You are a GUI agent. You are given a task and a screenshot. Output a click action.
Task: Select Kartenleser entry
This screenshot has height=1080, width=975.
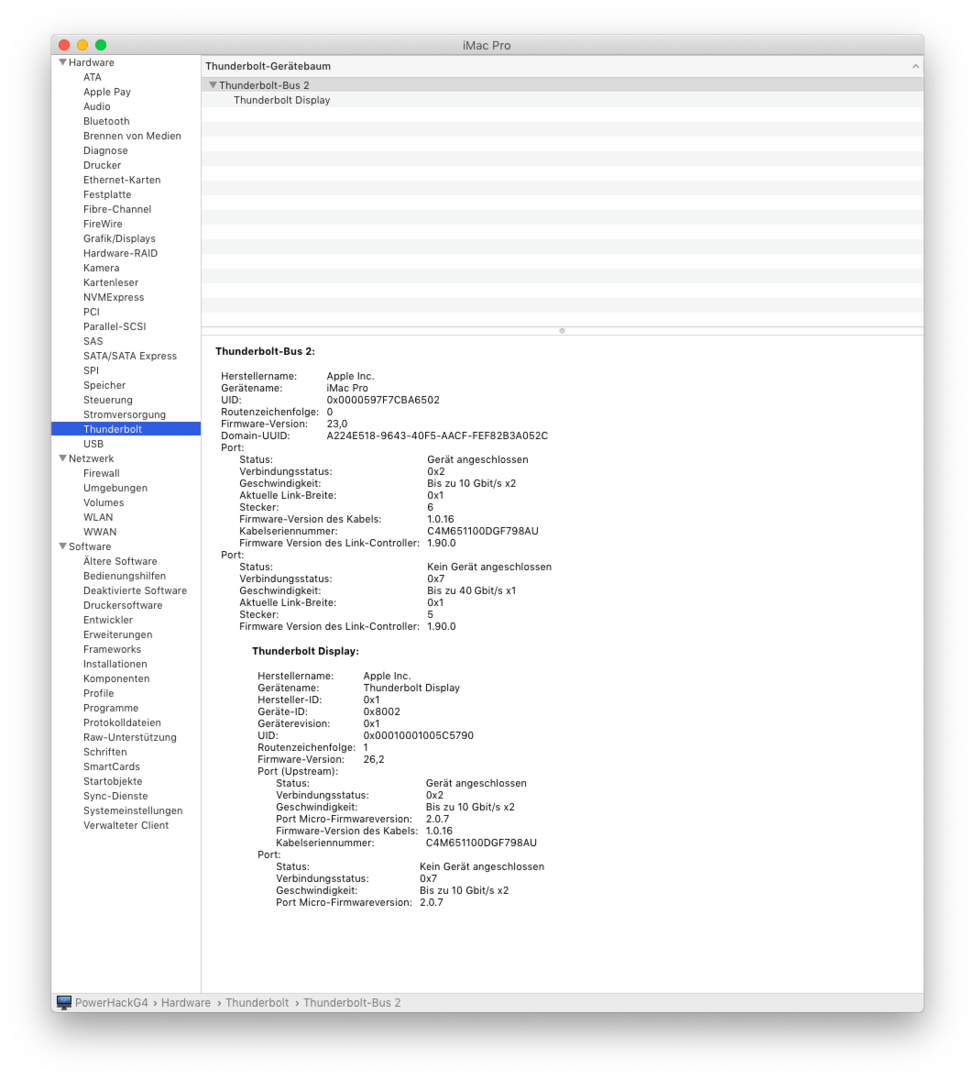click(x=111, y=282)
